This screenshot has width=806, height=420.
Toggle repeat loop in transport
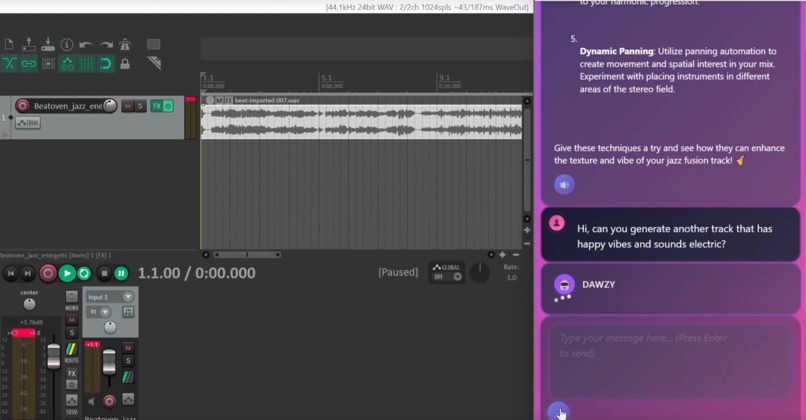coord(84,273)
